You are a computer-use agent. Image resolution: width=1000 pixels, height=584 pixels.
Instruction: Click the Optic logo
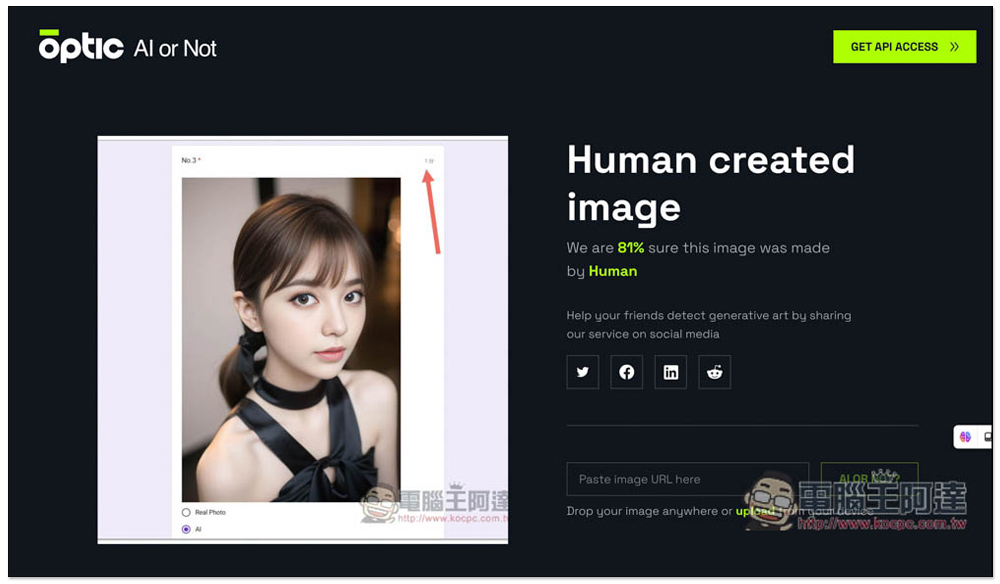click(x=81, y=47)
